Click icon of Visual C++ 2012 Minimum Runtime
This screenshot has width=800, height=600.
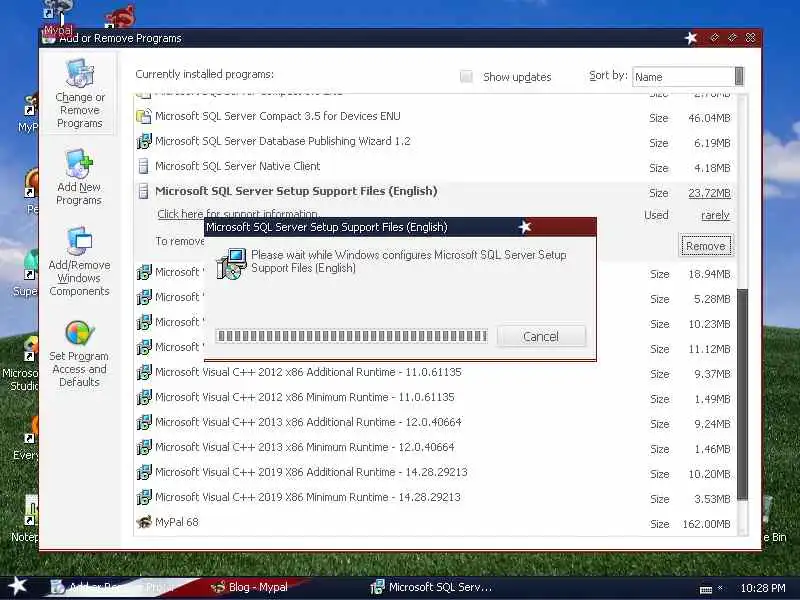pyautogui.click(x=144, y=397)
